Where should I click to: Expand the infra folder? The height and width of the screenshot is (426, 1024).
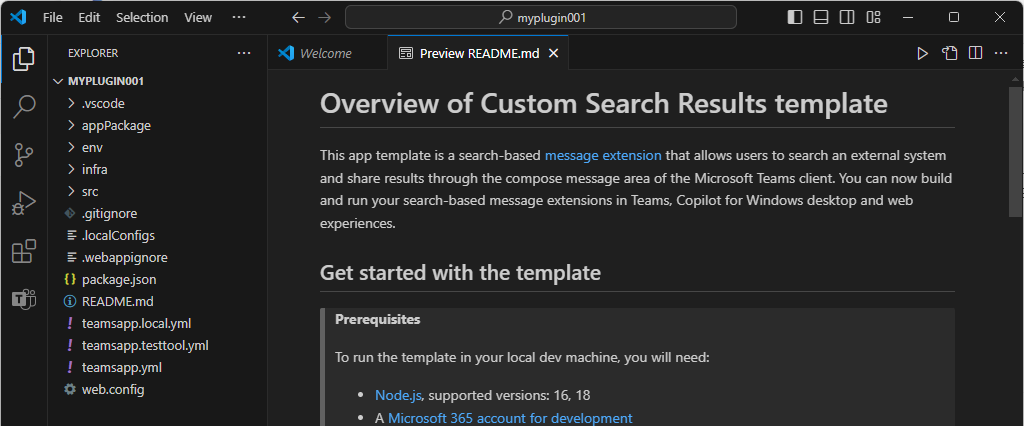tap(157, 170)
